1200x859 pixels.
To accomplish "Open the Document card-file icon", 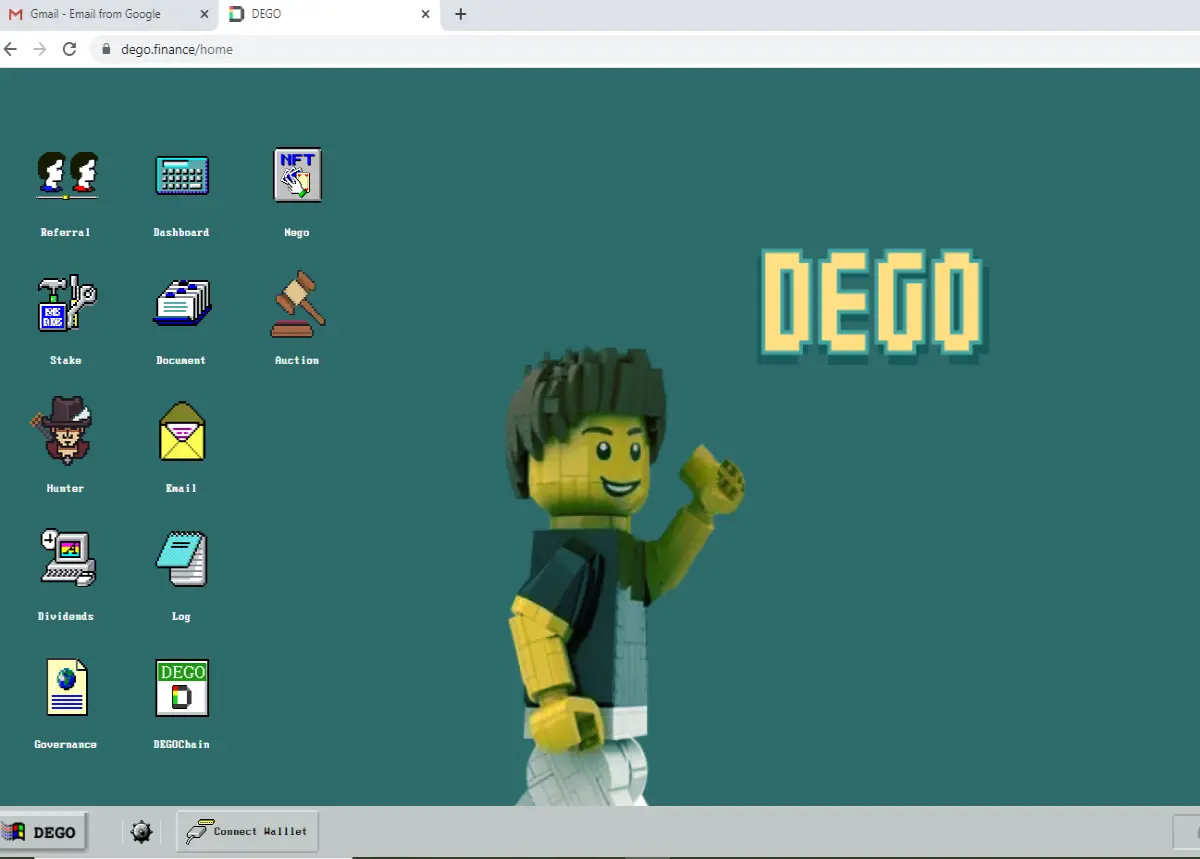I will 182,303.
